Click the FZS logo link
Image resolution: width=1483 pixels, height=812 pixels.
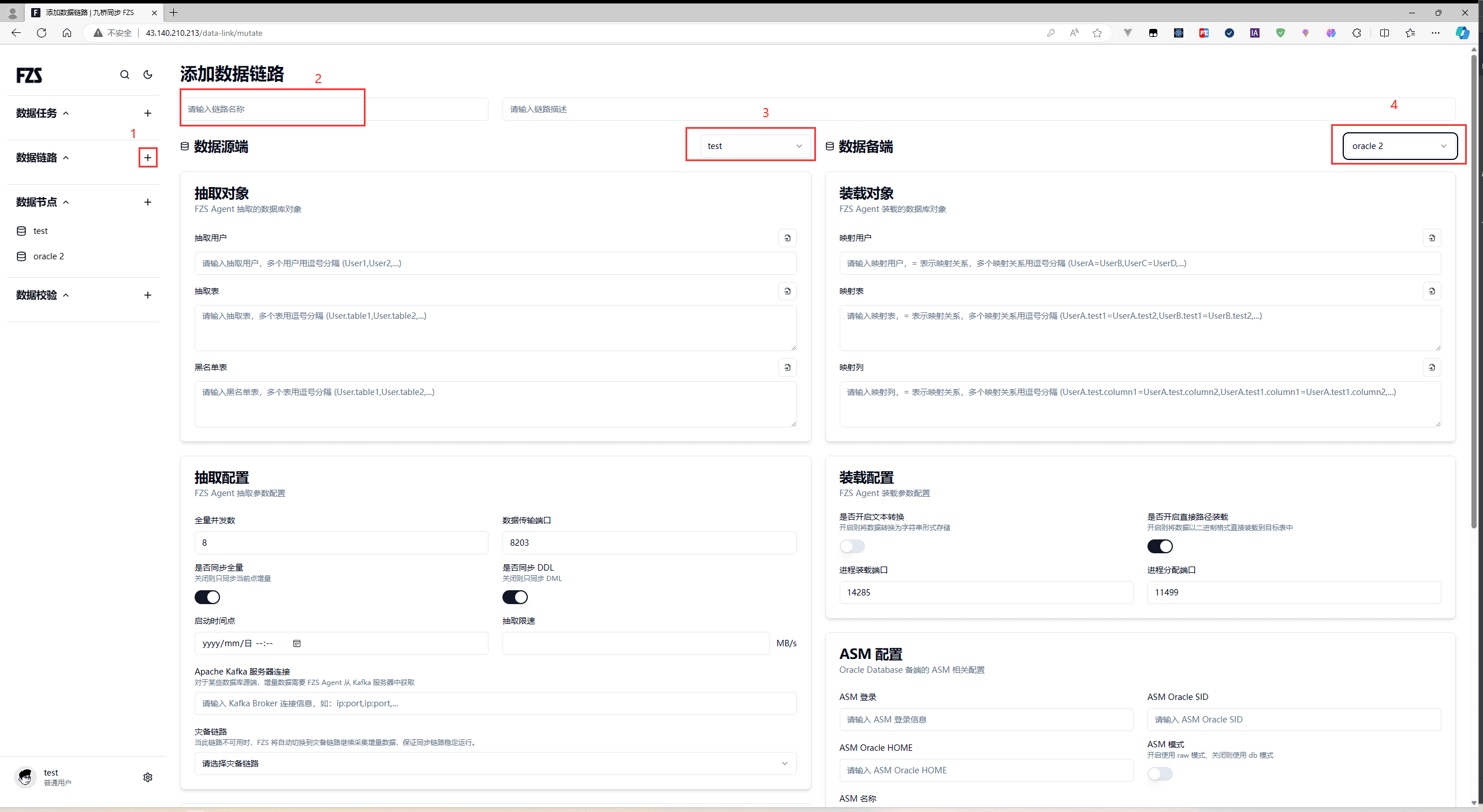(x=29, y=75)
